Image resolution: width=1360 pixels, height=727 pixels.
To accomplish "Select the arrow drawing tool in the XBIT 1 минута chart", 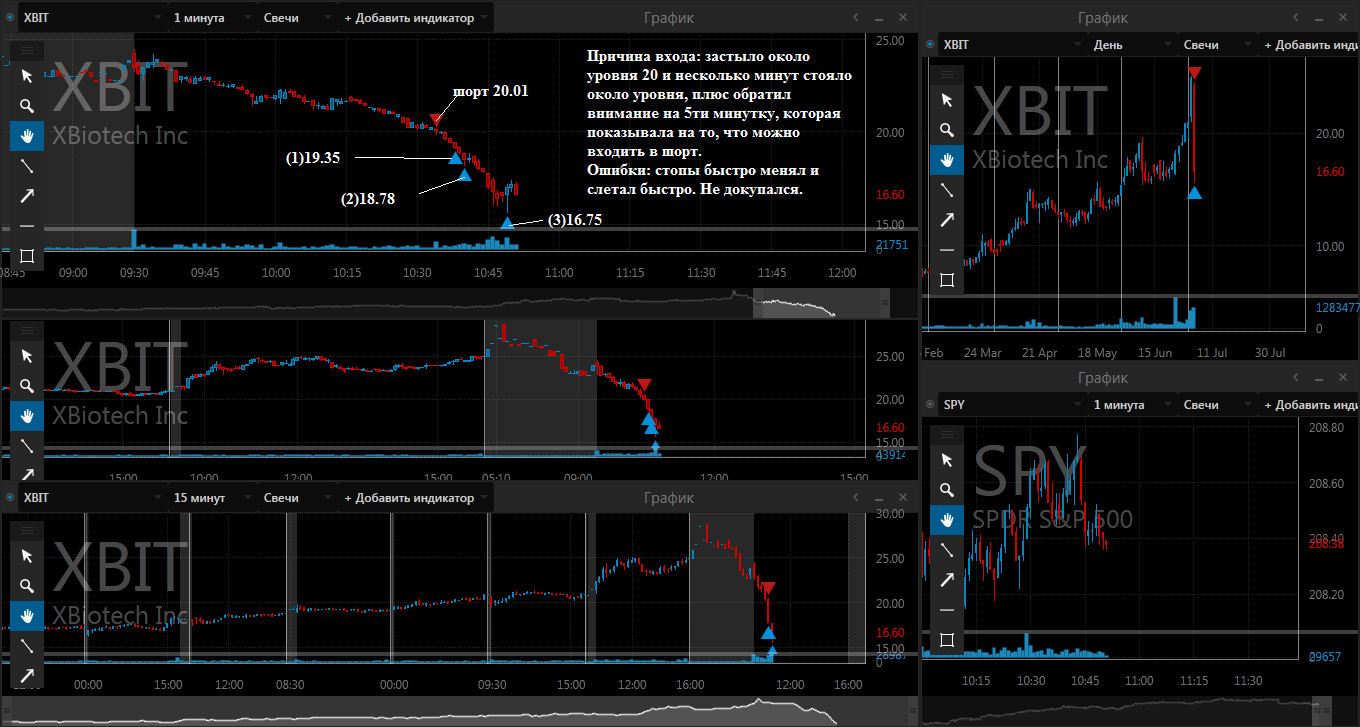I will (x=27, y=196).
